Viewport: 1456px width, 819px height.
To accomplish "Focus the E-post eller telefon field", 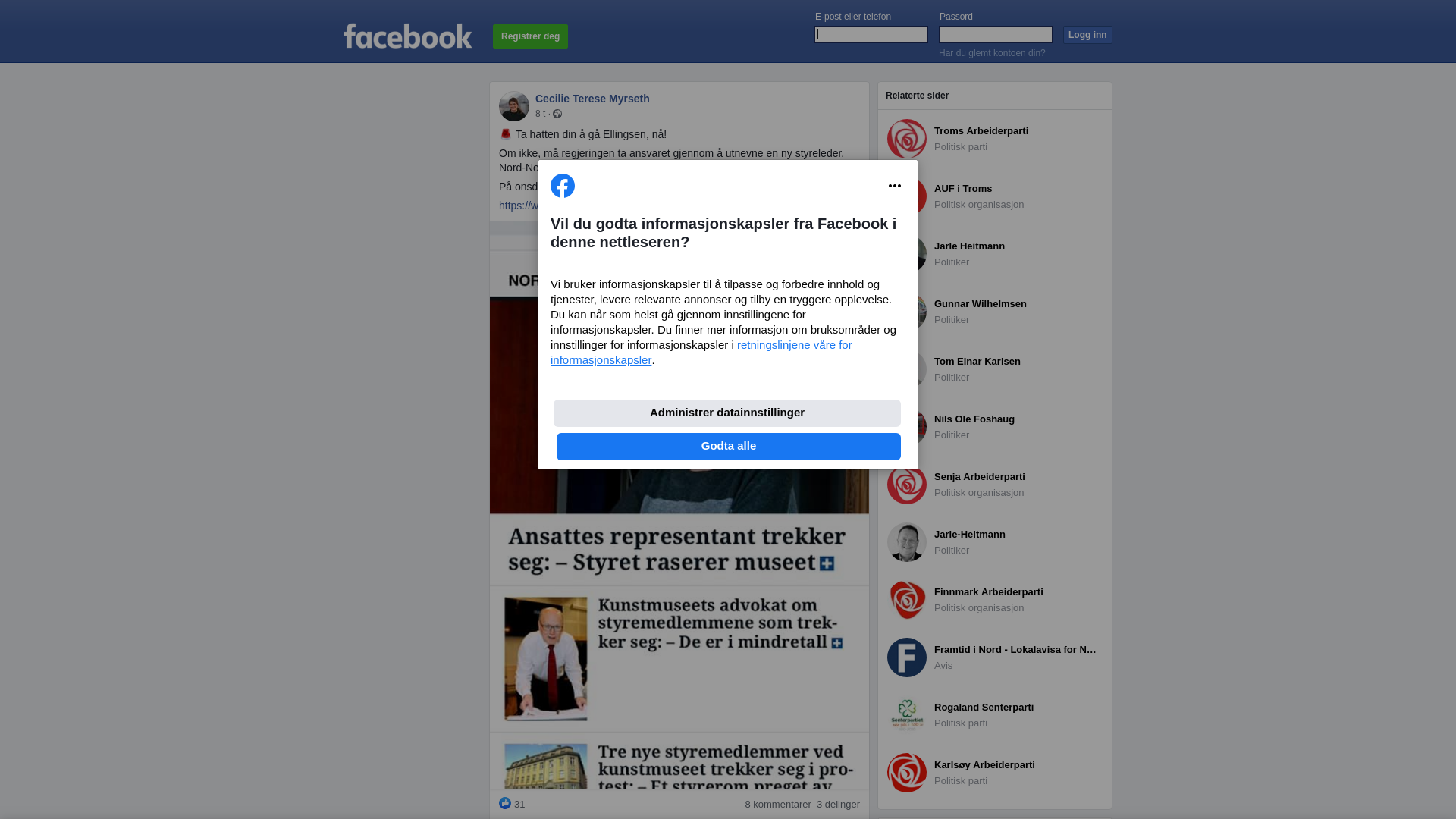I will click(x=871, y=35).
